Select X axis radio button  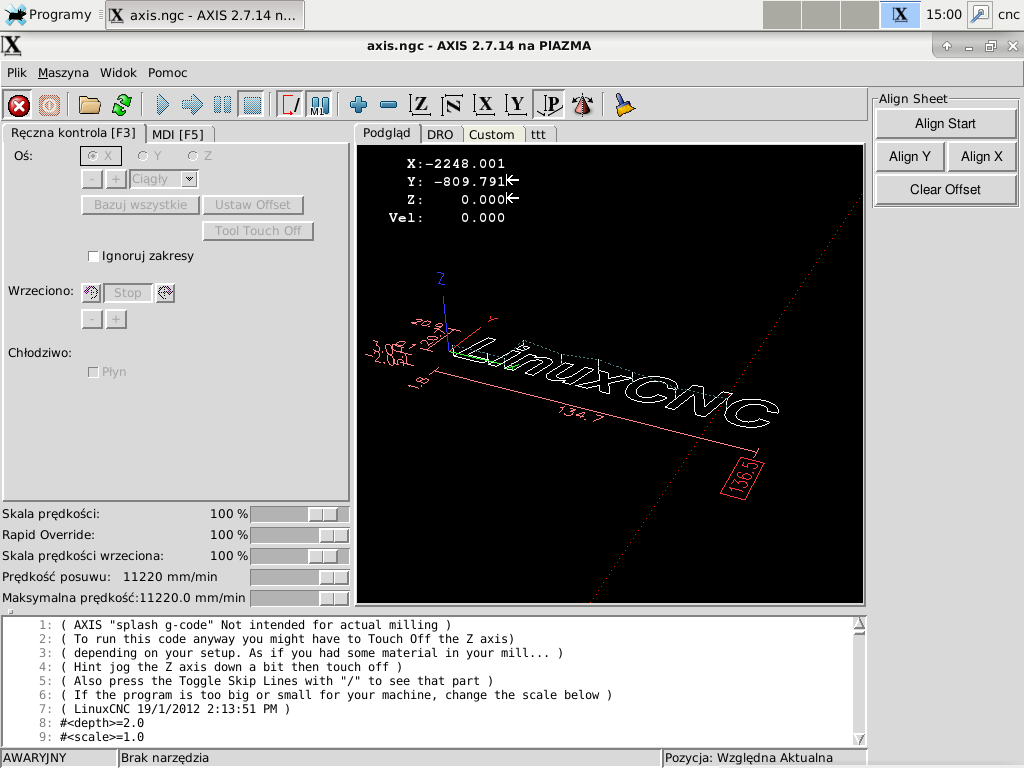(x=101, y=156)
